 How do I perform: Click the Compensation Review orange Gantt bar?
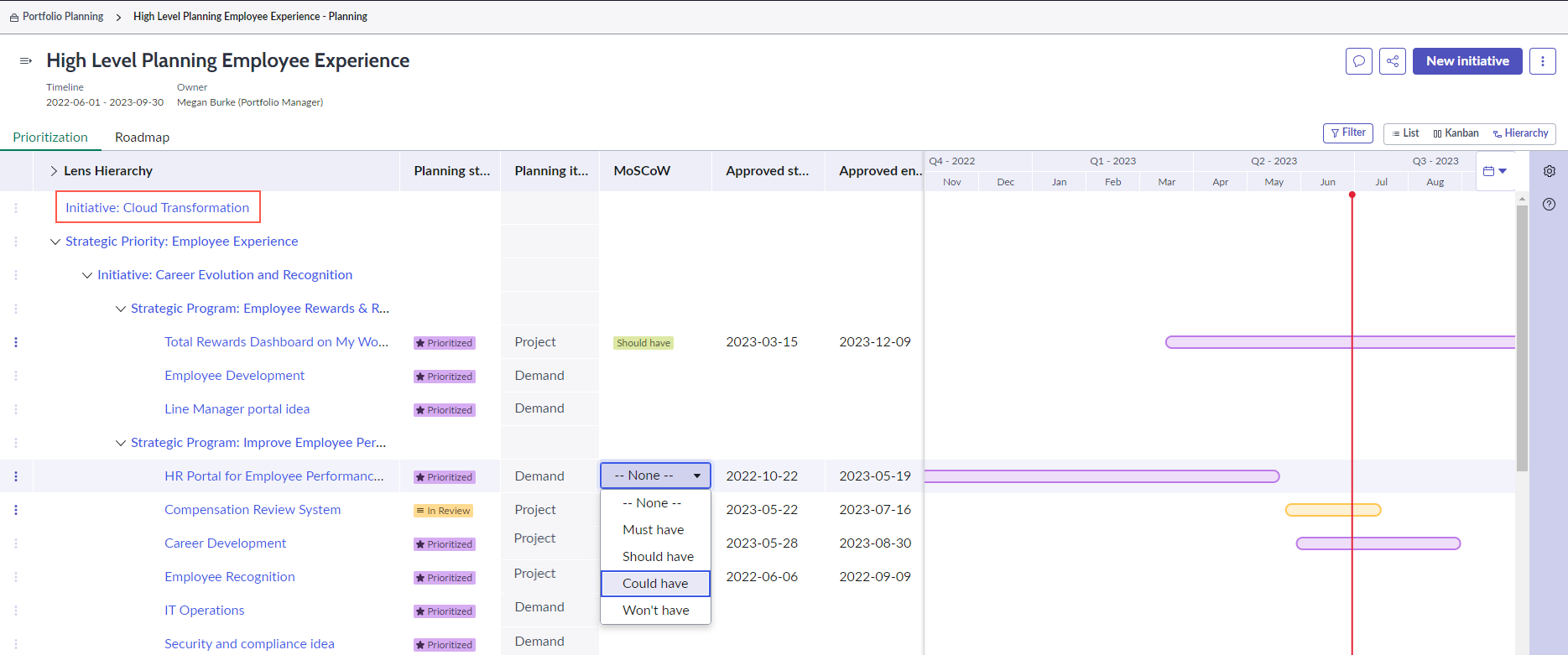[1333, 510]
